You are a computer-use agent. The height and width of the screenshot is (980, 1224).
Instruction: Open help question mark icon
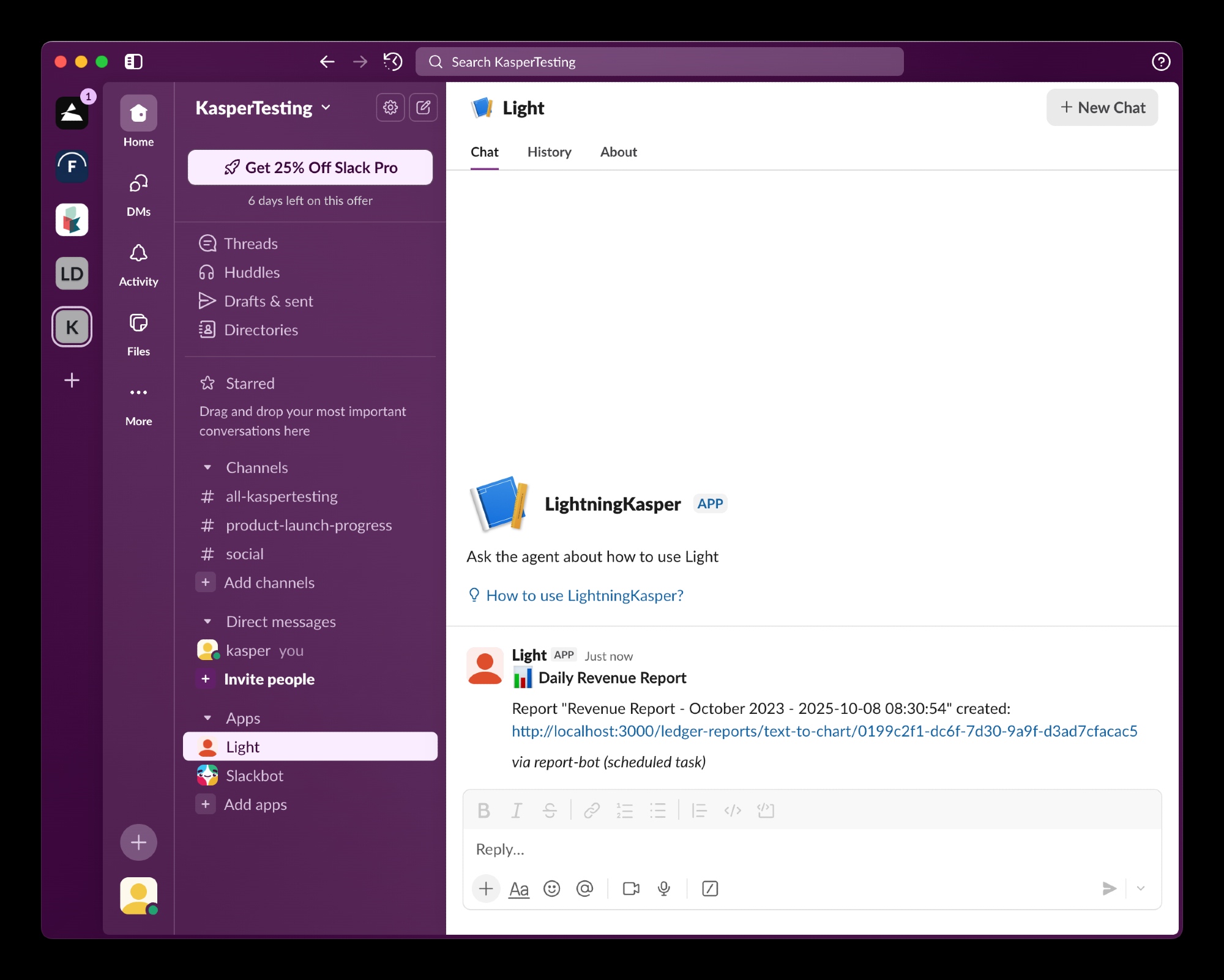click(1161, 62)
